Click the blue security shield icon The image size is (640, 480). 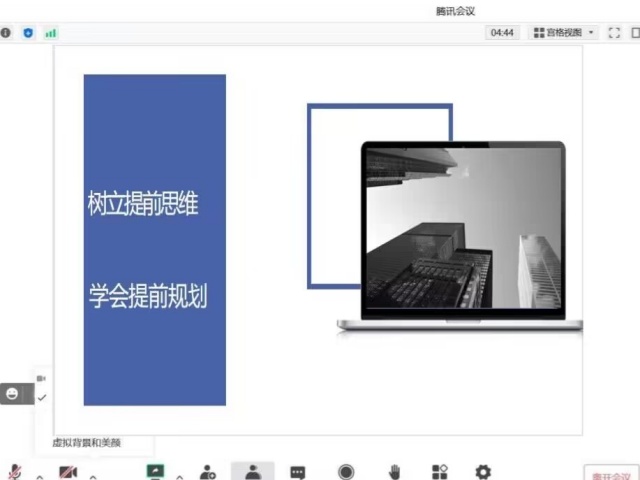click(28, 33)
